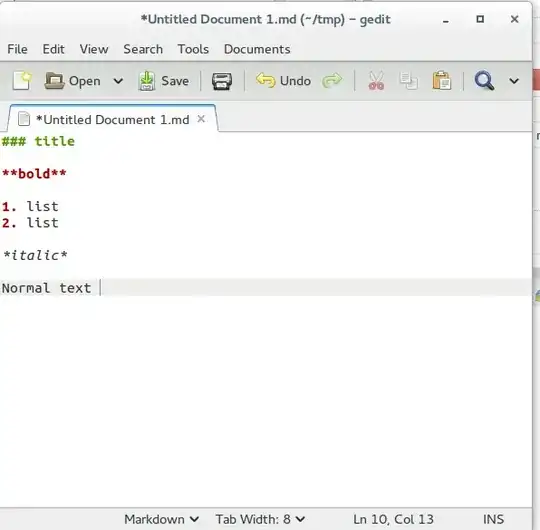Cut selection with the scissors icon
The width and height of the screenshot is (540, 530).
pos(376,81)
